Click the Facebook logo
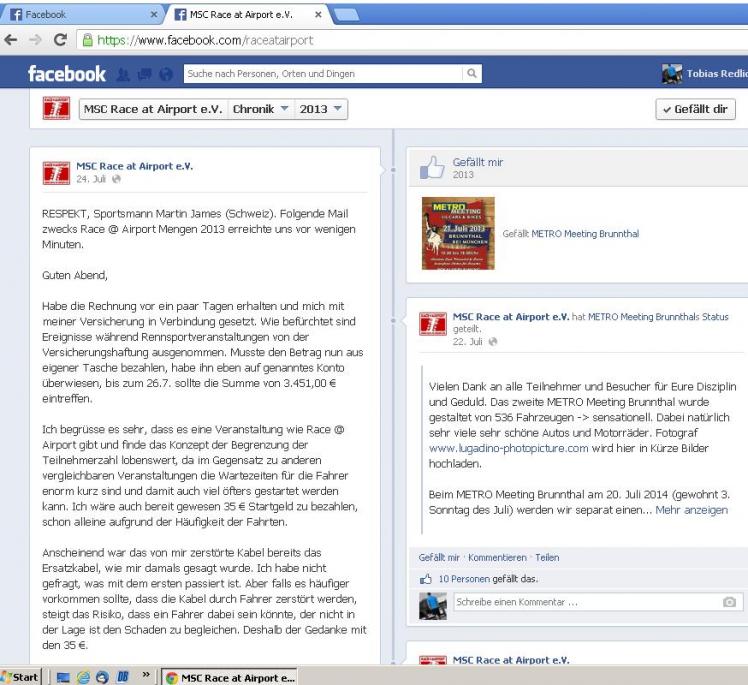The image size is (748, 685). pyautogui.click(x=67, y=74)
